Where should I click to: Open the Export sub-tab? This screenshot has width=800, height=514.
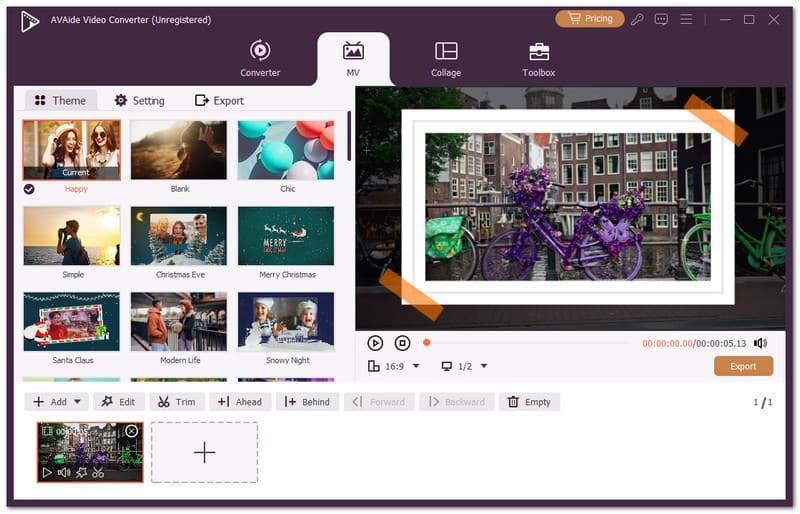219,101
